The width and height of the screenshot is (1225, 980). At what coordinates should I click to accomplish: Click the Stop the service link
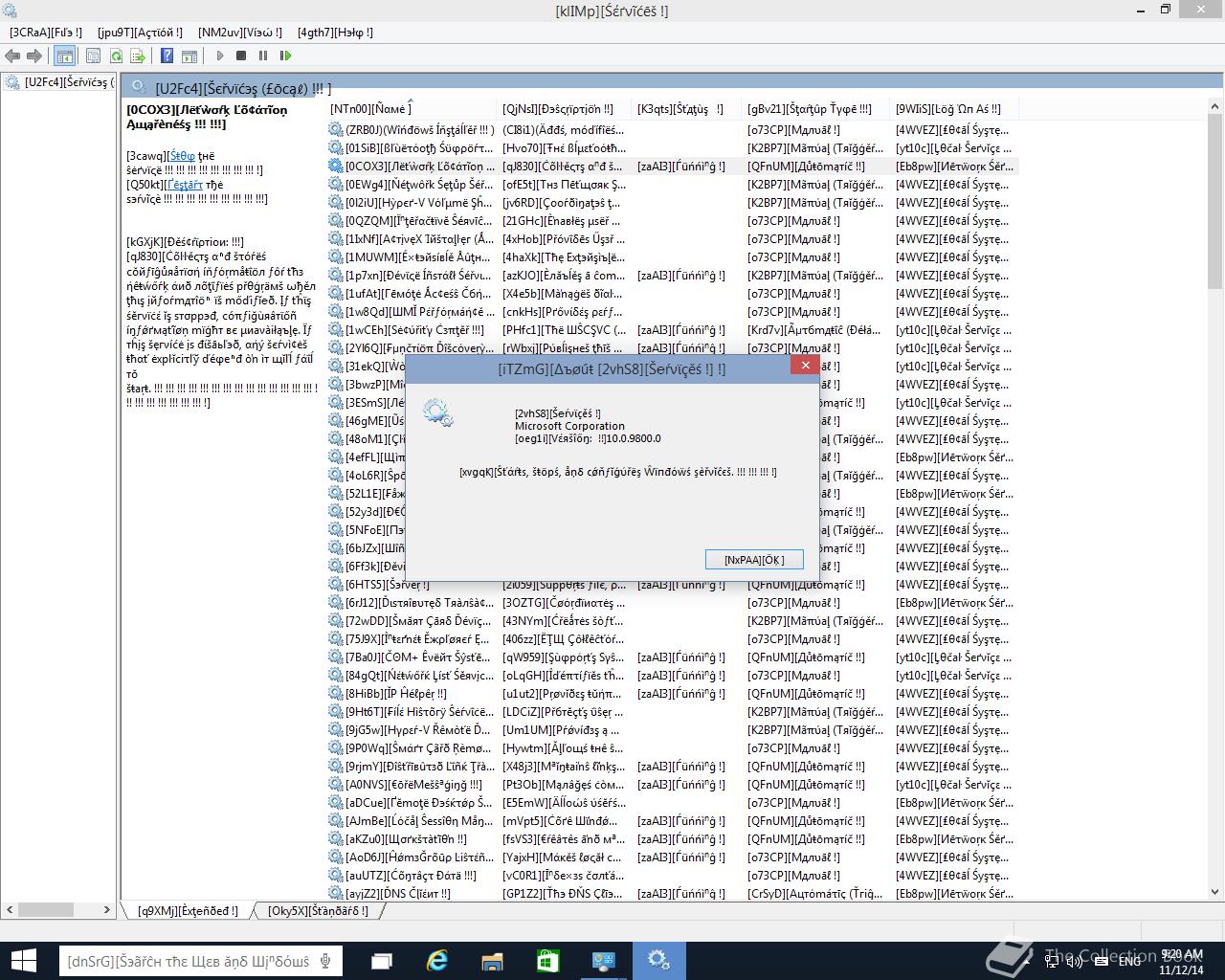pyautogui.click(x=183, y=155)
